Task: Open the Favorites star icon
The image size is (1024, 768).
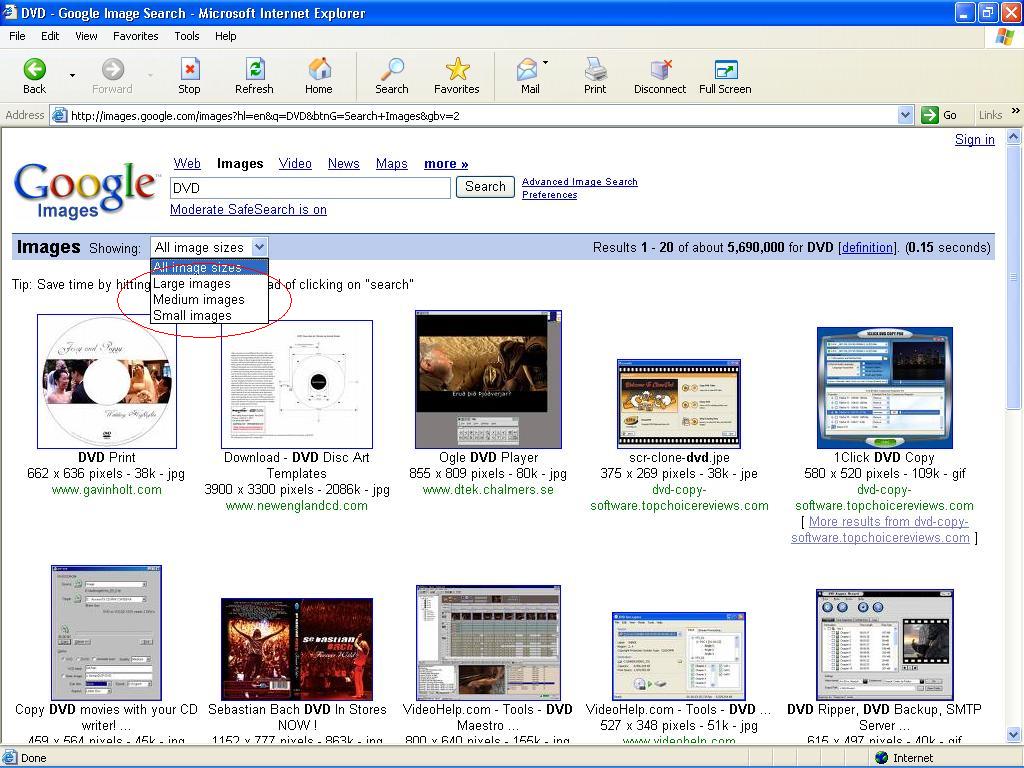Action: pos(457,69)
